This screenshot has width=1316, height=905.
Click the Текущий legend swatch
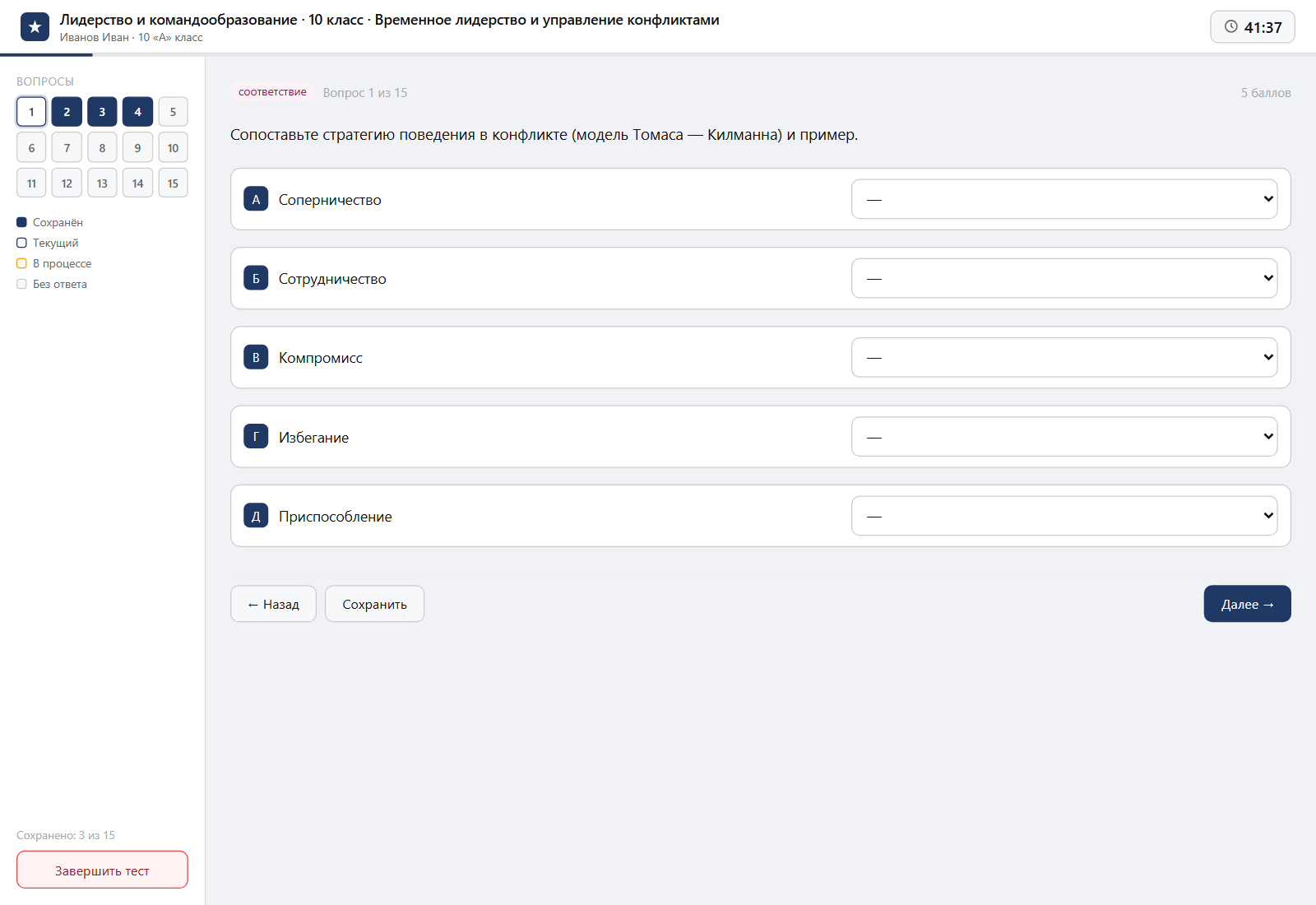21,243
